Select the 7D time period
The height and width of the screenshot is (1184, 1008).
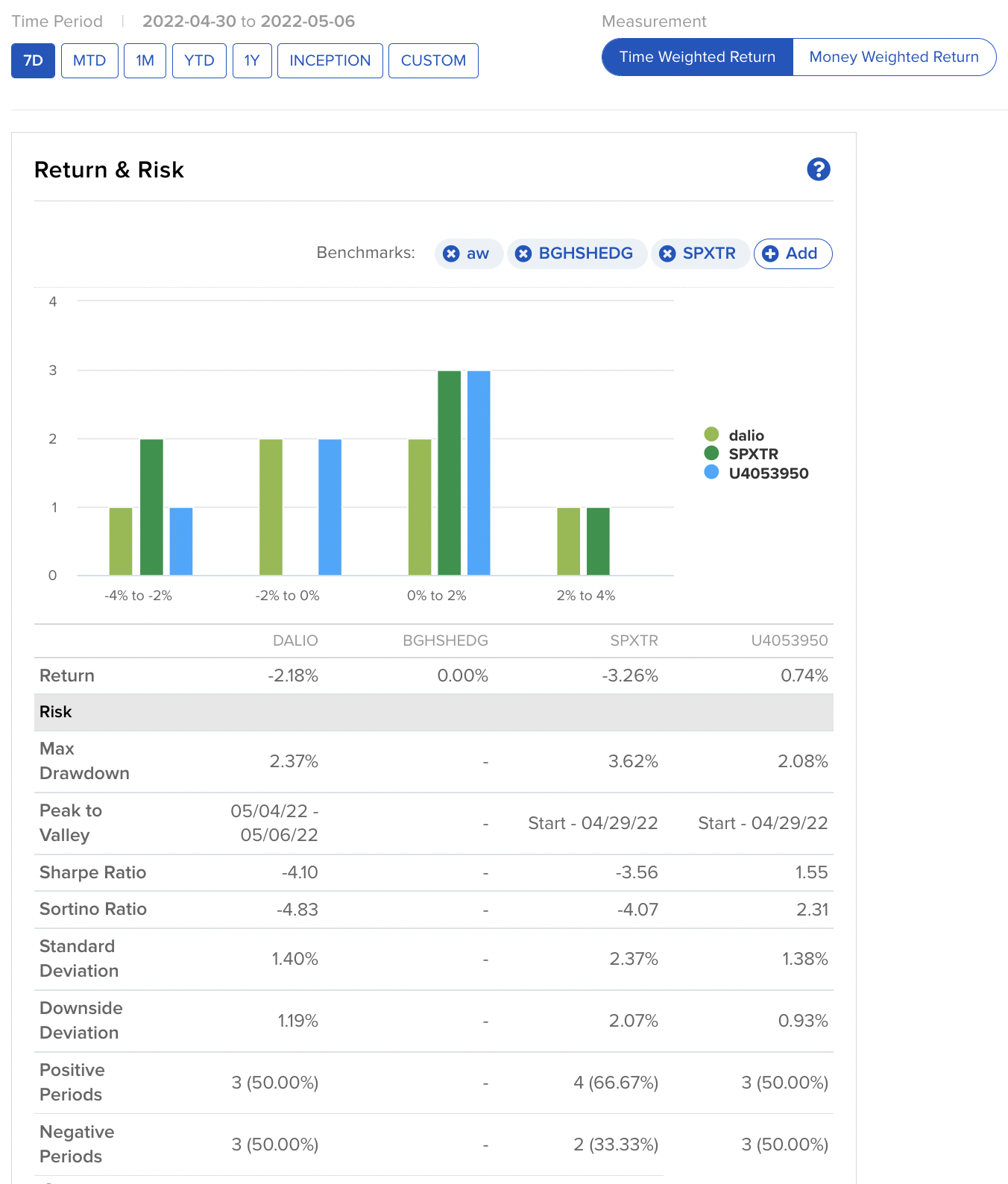33,60
